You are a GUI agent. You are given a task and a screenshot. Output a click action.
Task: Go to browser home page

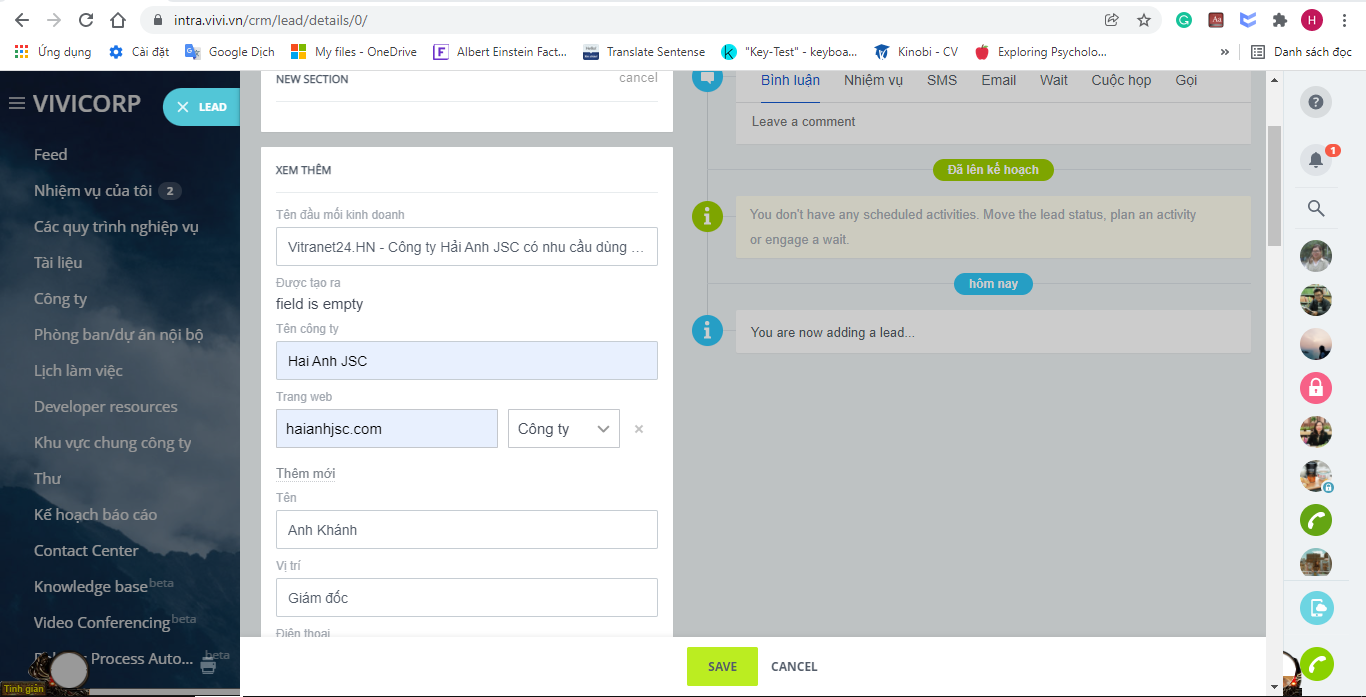[118, 20]
